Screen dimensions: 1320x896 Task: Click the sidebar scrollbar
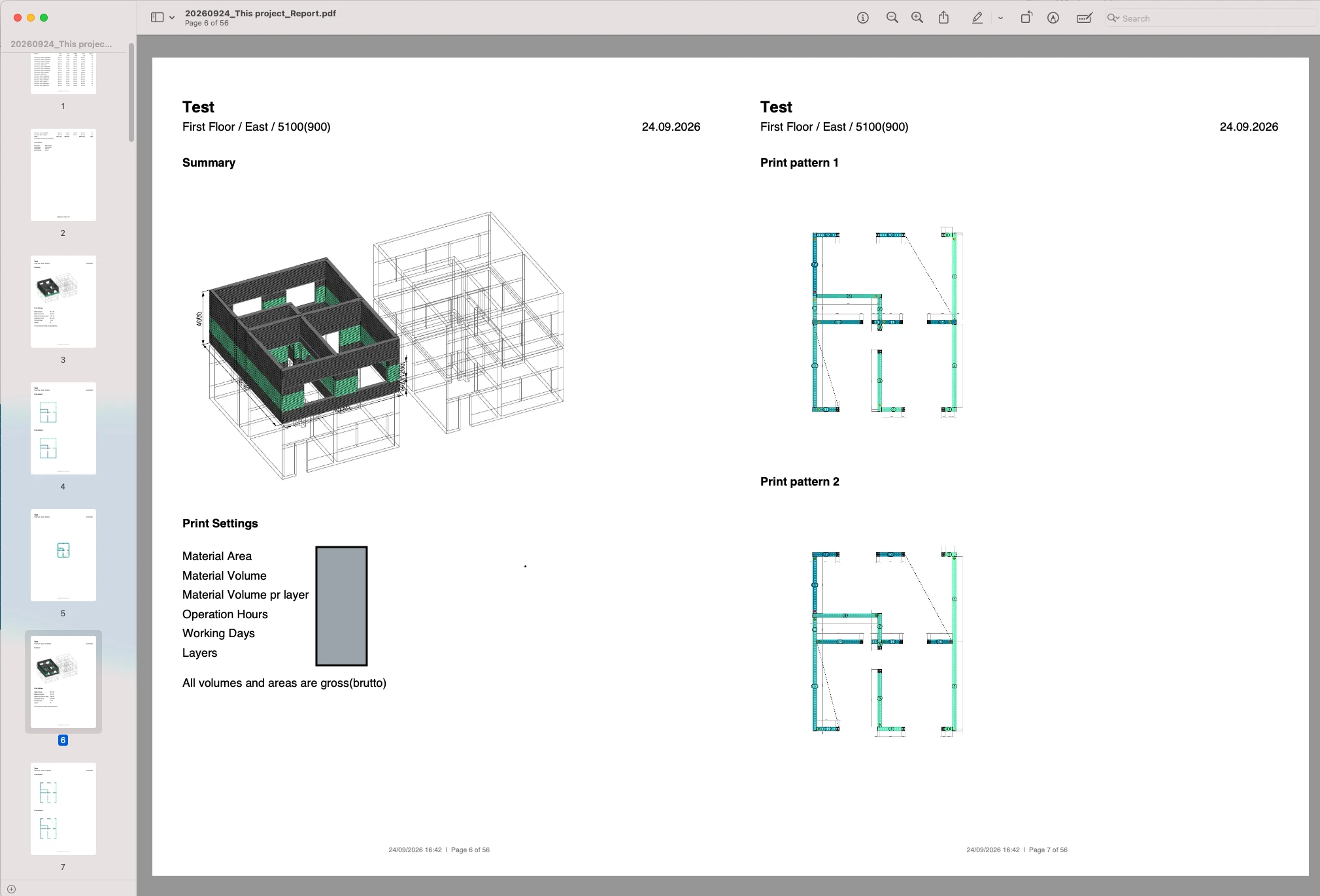coord(131,92)
